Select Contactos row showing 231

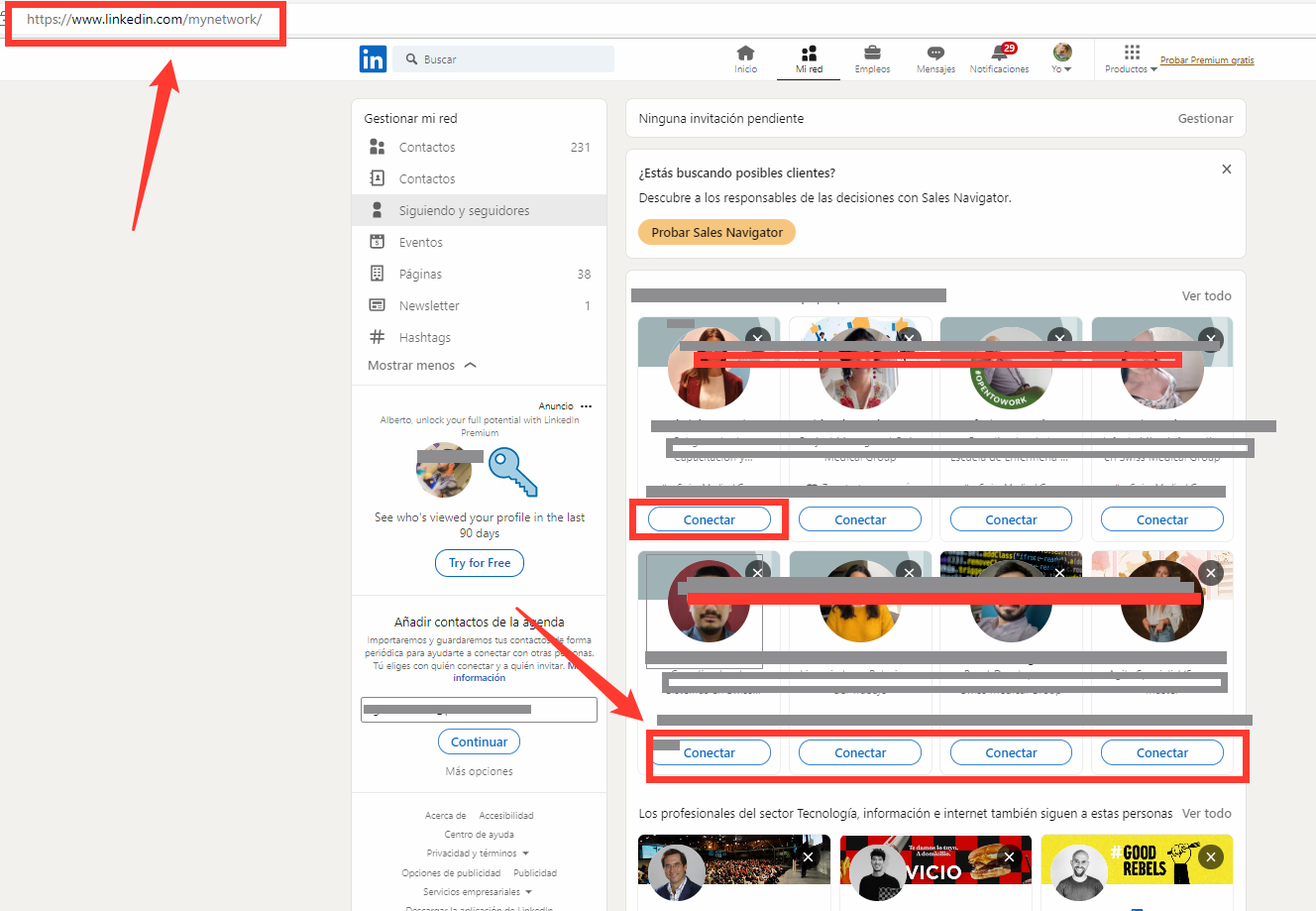tap(480, 147)
